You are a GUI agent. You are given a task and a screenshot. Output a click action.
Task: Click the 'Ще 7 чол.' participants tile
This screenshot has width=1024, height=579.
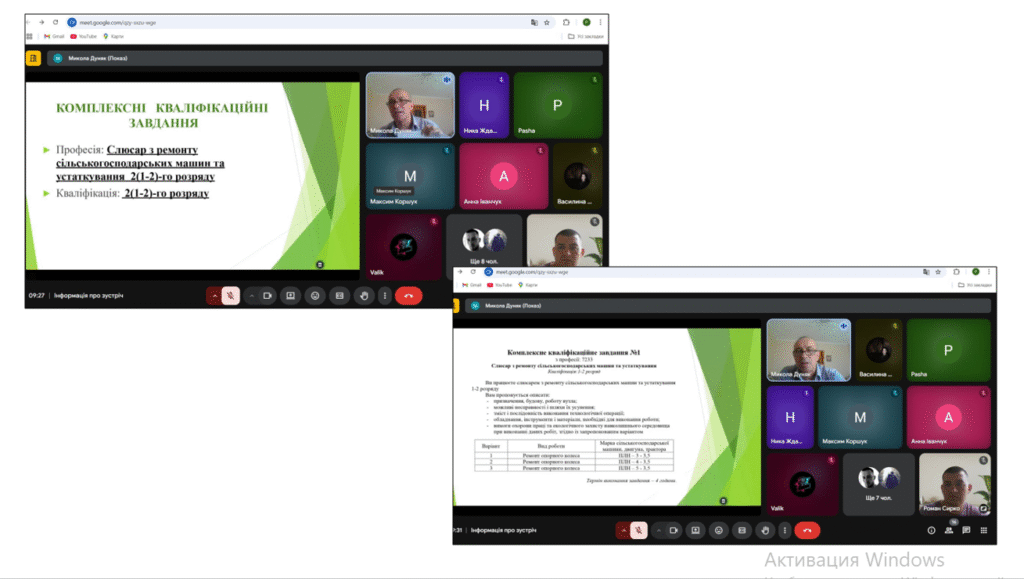[877, 485]
